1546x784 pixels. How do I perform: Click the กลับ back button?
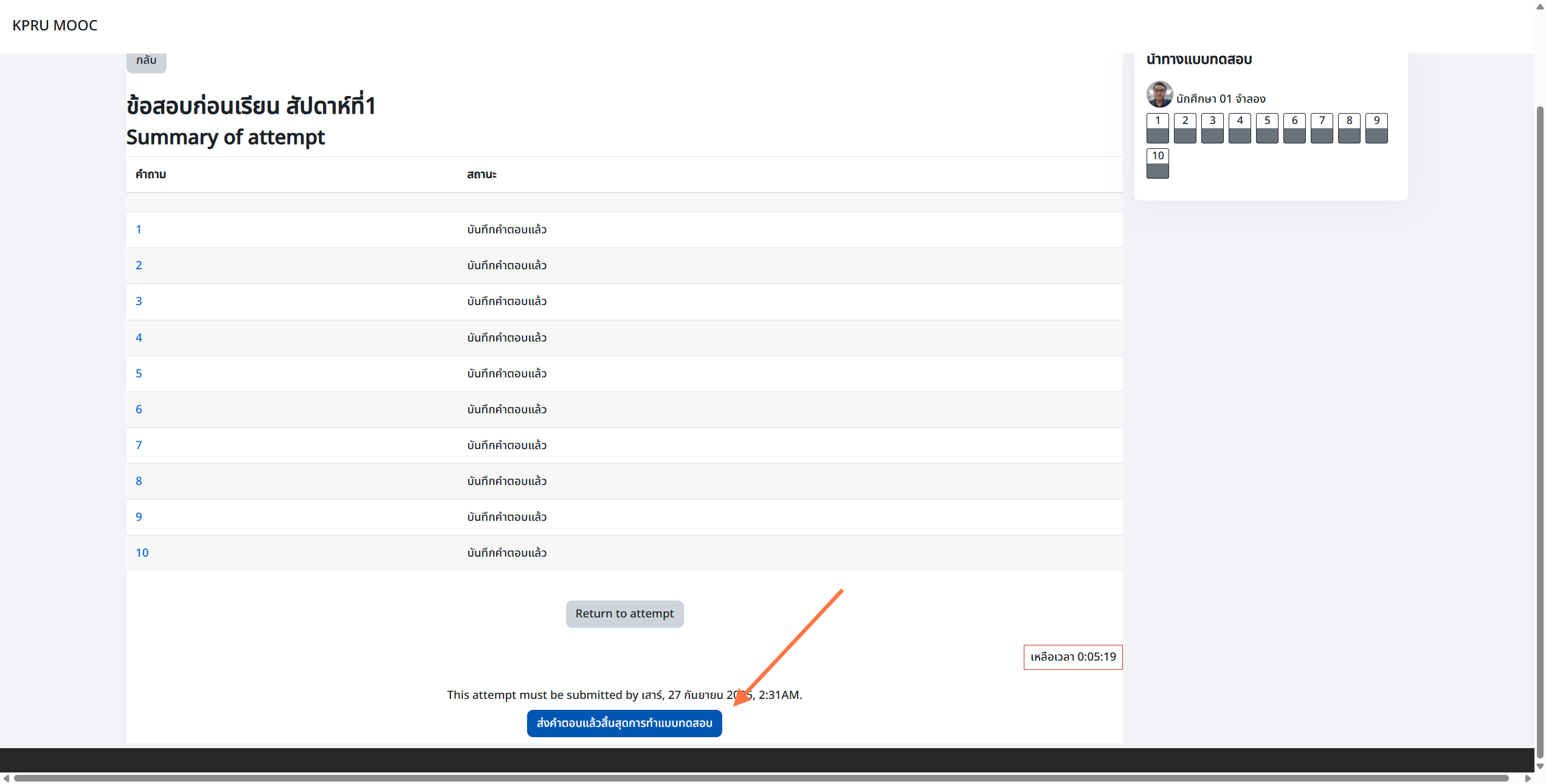pyautogui.click(x=146, y=61)
